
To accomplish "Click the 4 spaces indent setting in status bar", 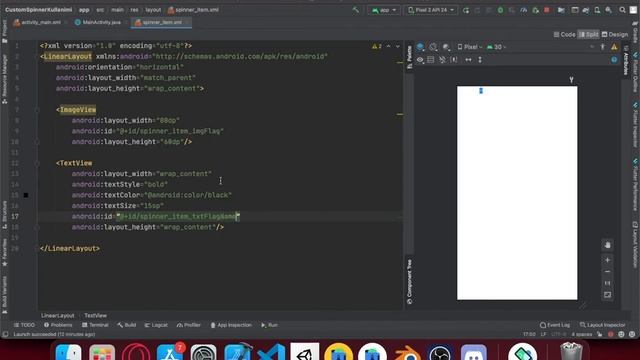I will (581, 334).
